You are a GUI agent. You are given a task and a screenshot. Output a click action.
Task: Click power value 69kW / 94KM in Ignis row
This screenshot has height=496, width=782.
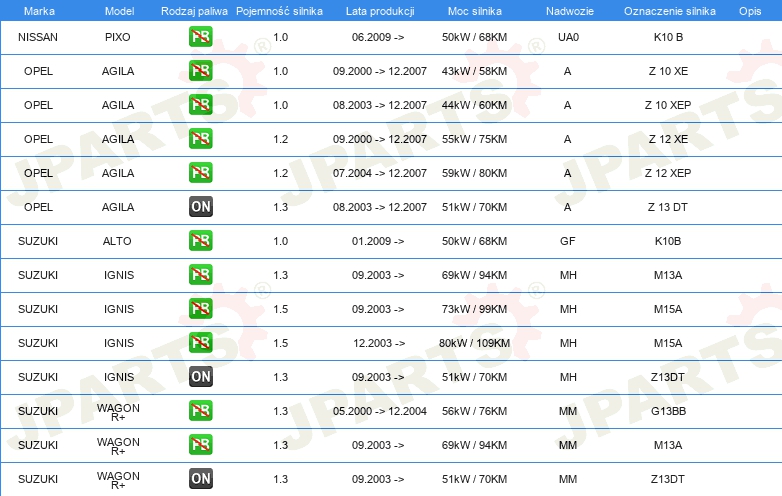point(474,275)
